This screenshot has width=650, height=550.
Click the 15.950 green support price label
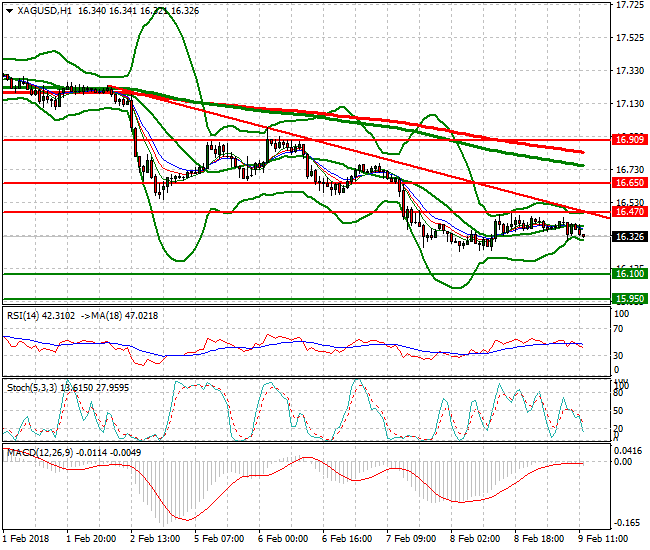[628, 299]
